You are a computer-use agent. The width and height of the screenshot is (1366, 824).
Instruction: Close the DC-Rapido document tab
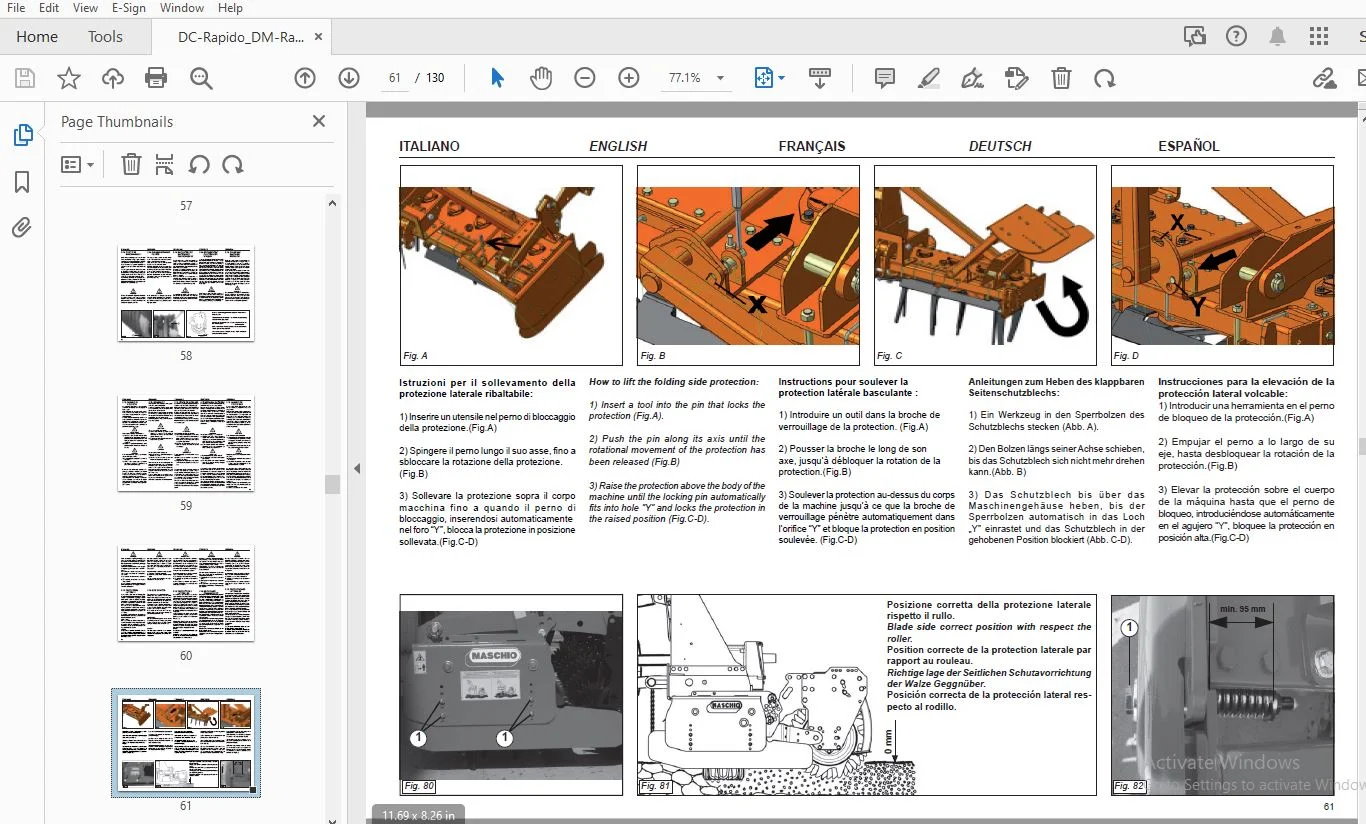point(319,36)
